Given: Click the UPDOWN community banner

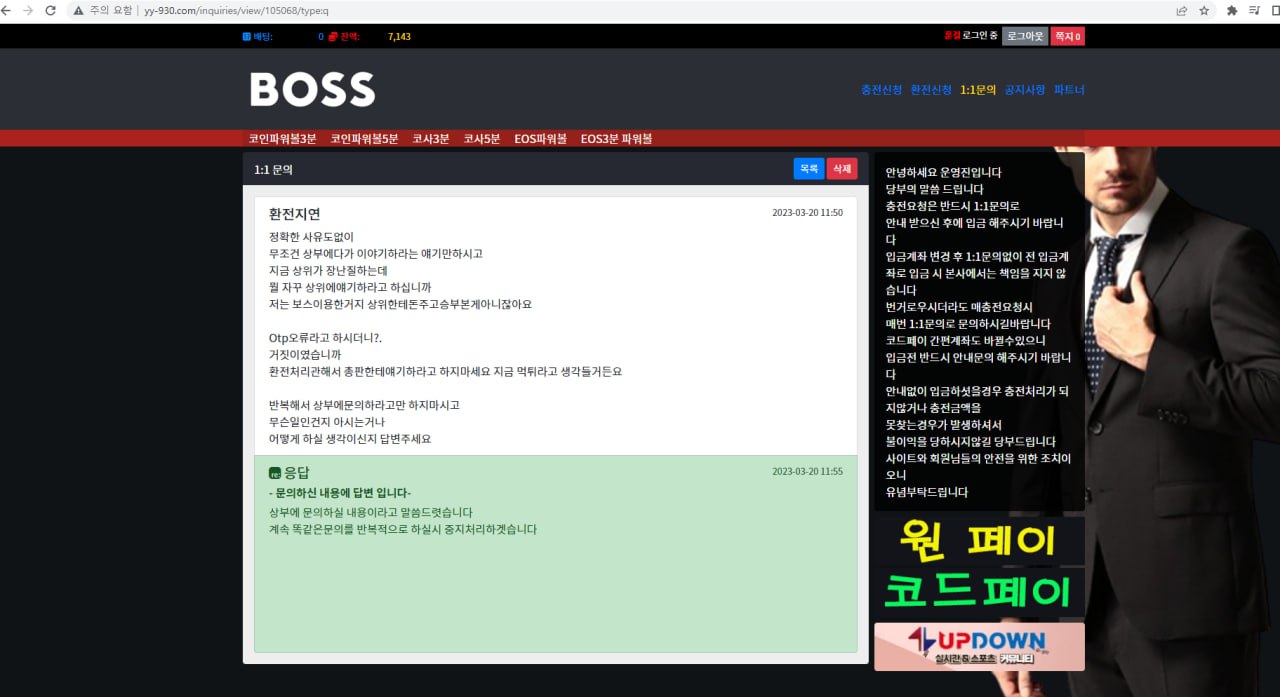Looking at the screenshot, I should (979, 646).
